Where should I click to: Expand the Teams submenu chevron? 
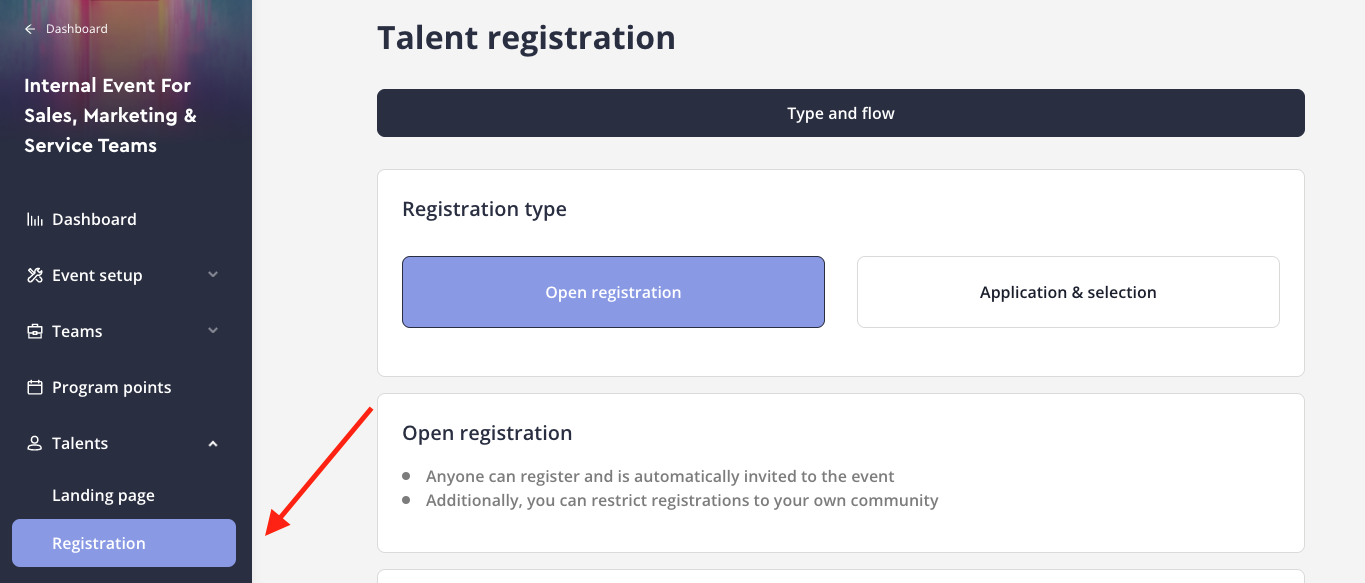pos(213,331)
